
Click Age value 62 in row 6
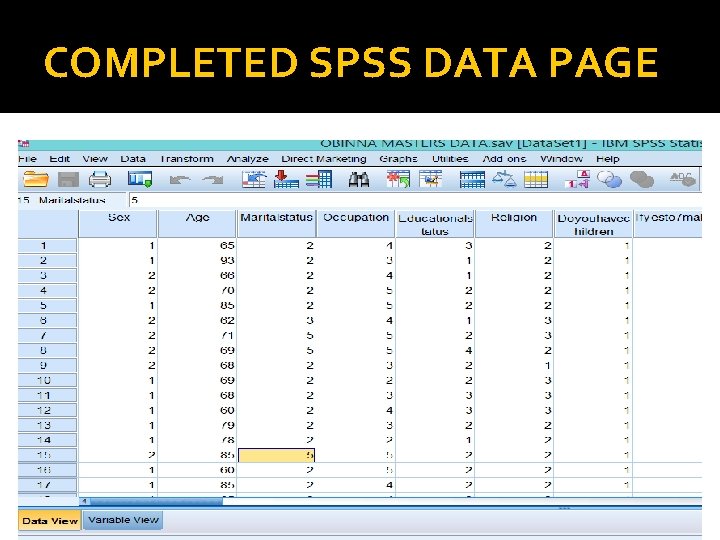tap(197, 321)
